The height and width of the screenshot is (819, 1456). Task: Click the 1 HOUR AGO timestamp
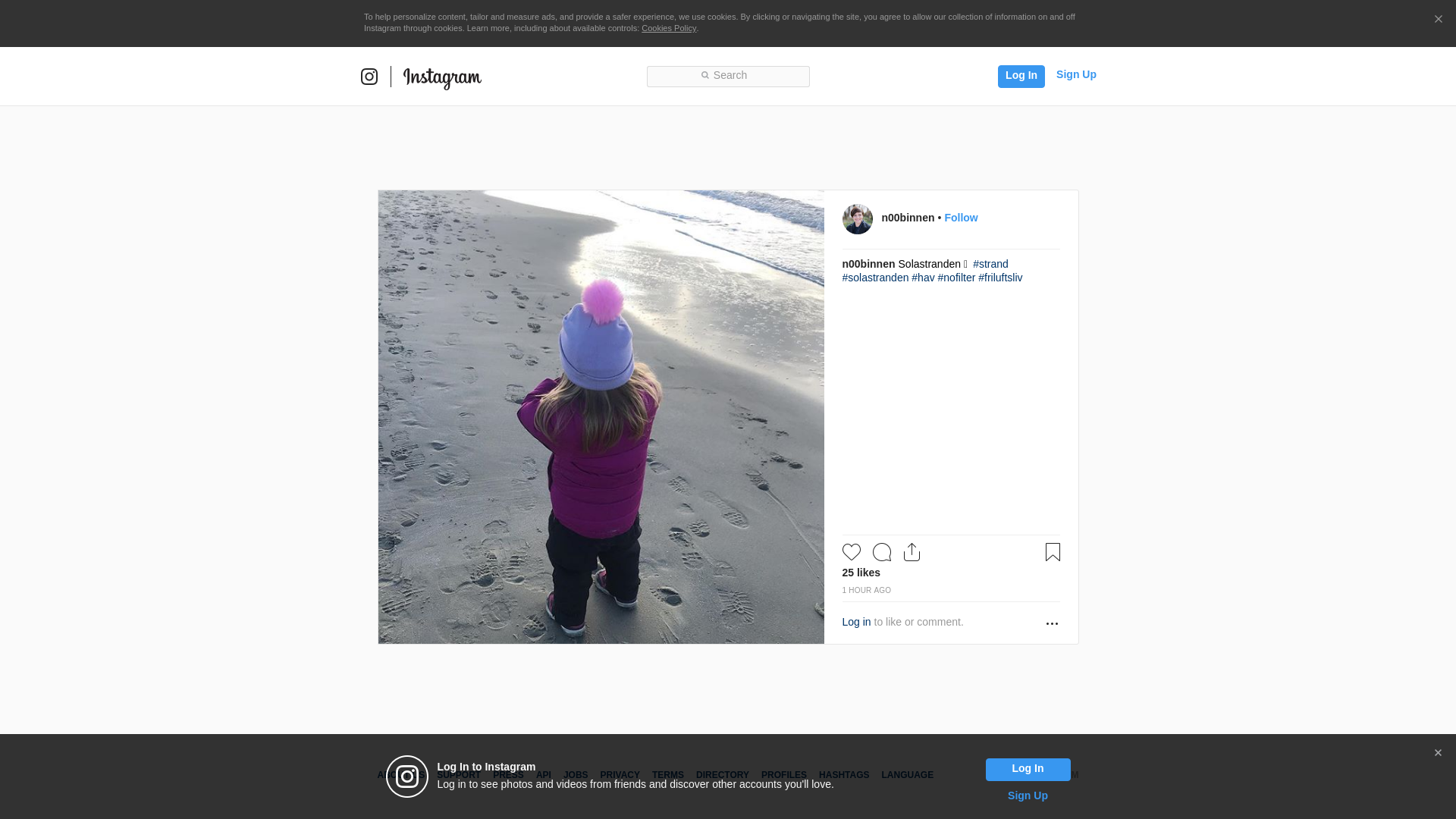coord(866,591)
